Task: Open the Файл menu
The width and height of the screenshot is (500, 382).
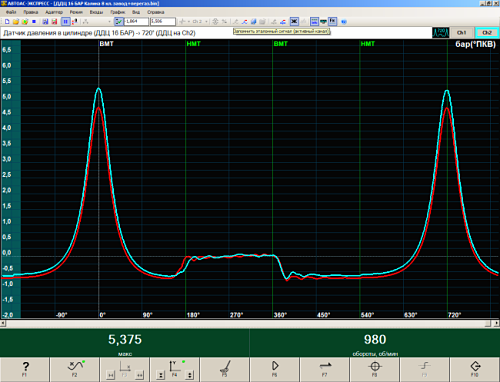Action: coord(11,12)
